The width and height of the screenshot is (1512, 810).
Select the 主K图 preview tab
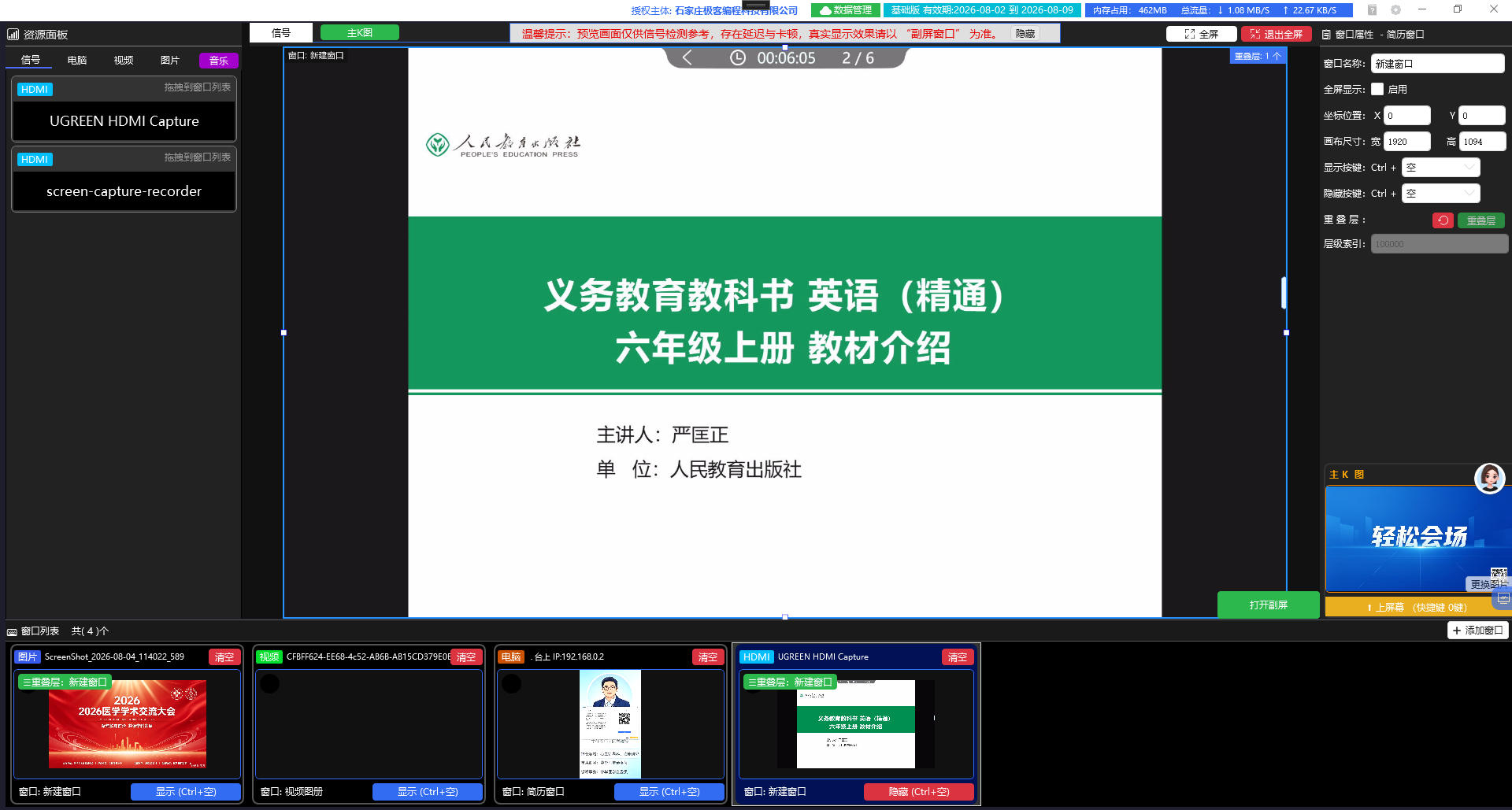[360, 33]
